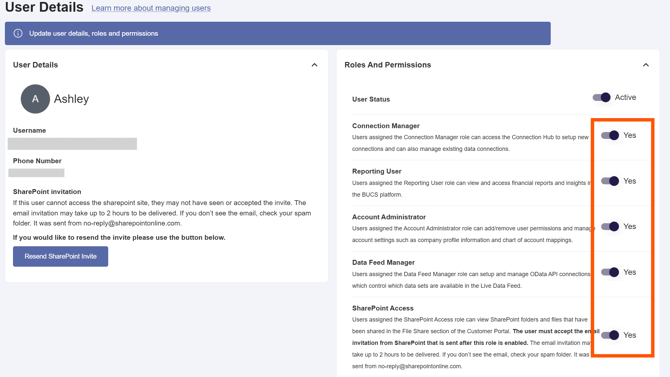Click the Update user details banner

[278, 33]
